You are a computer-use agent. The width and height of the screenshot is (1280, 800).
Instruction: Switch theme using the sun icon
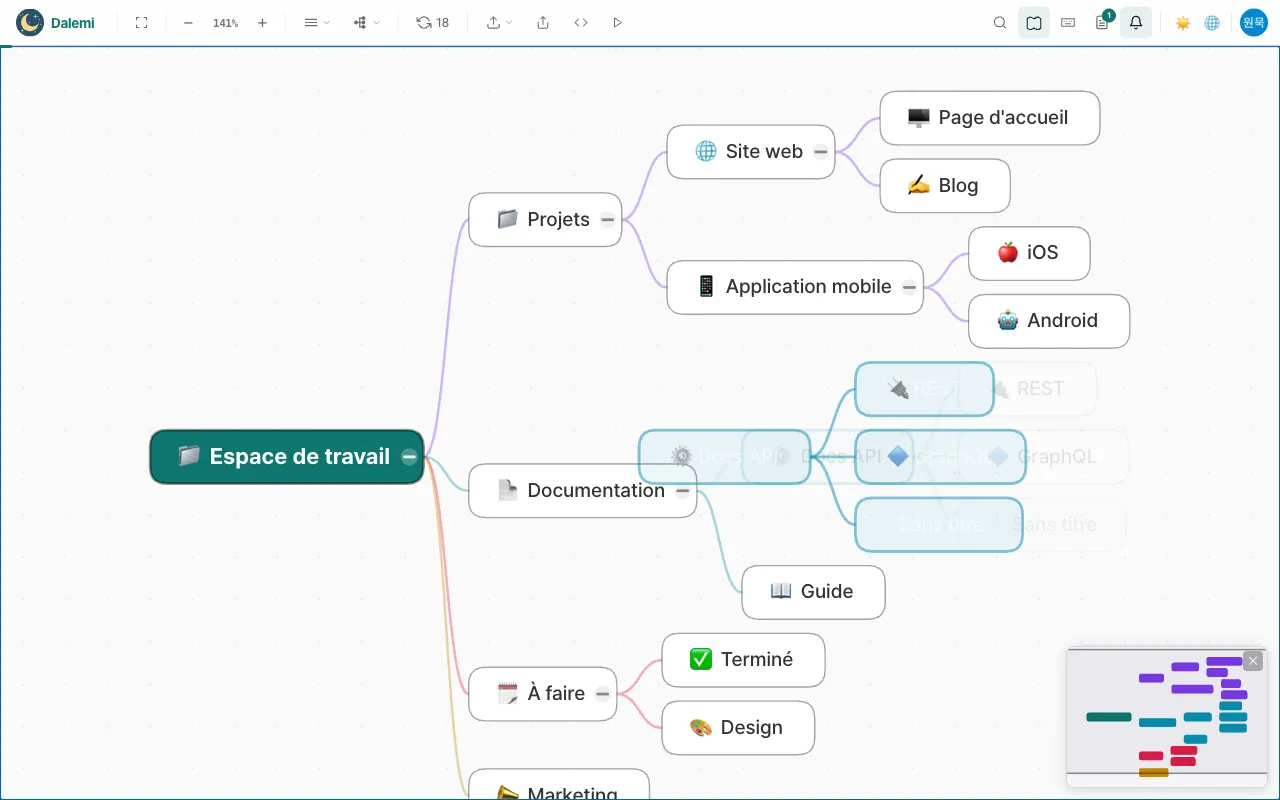click(1183, 22)
